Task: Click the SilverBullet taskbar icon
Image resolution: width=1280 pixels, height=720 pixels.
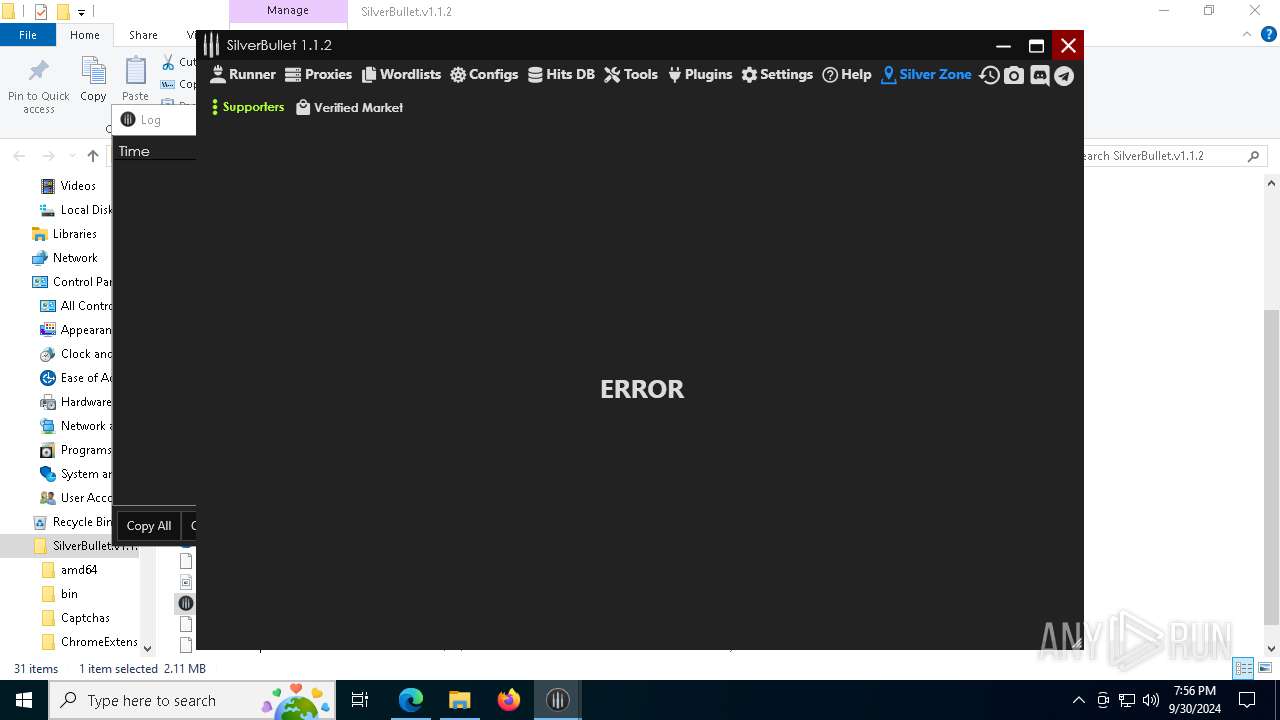Action: point(558,700)
